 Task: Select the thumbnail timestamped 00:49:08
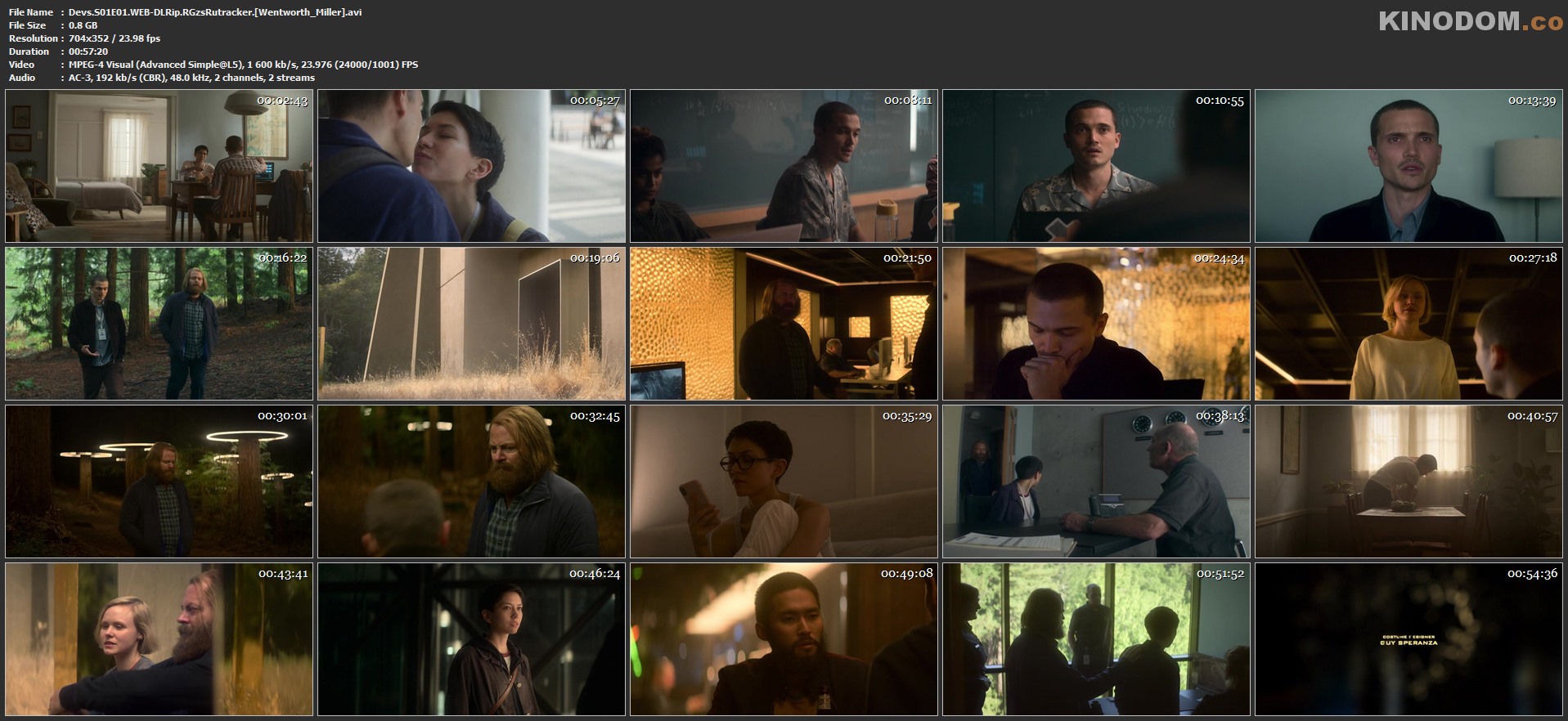click(784, 639)
